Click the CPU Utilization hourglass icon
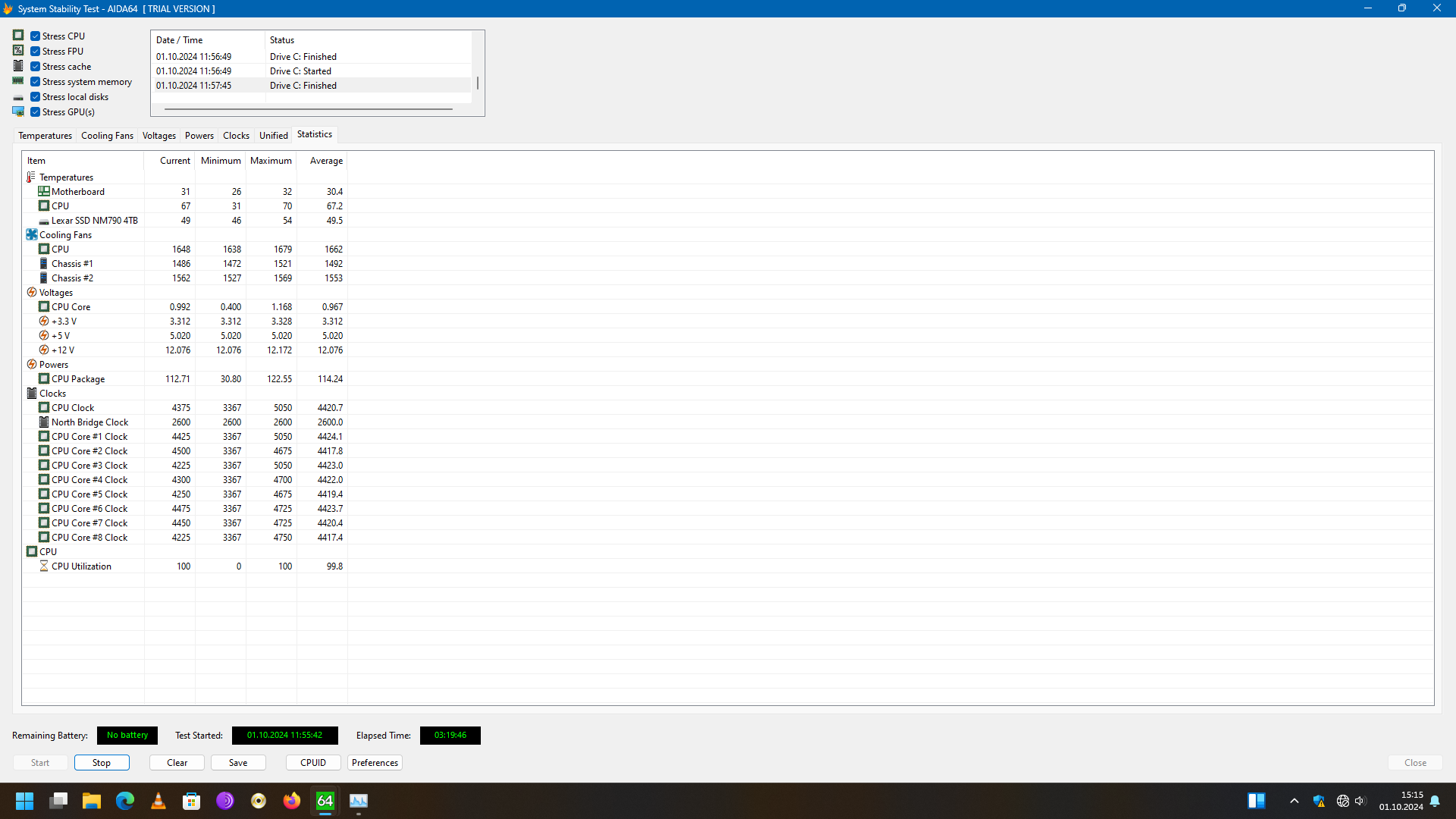The height and width of the screenshot is (819, 1456). click(x=44, y=566)
